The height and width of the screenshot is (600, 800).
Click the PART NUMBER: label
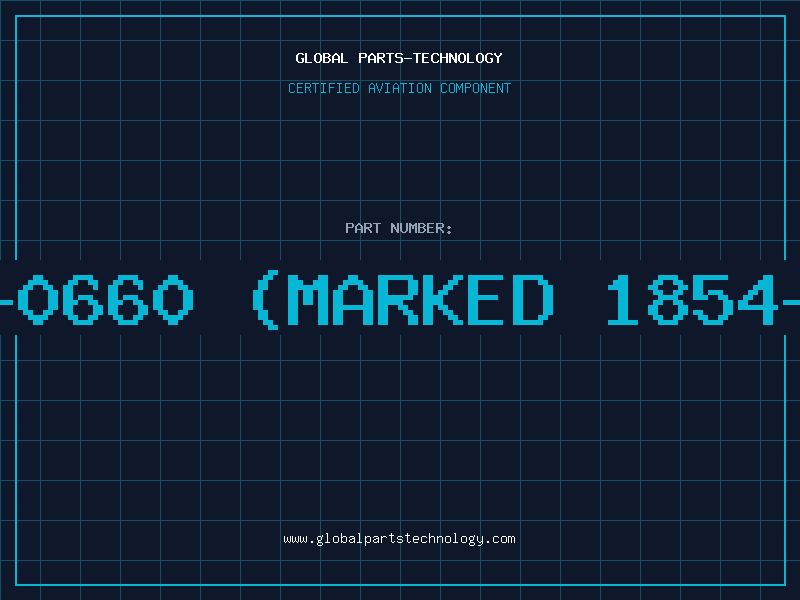399,228
